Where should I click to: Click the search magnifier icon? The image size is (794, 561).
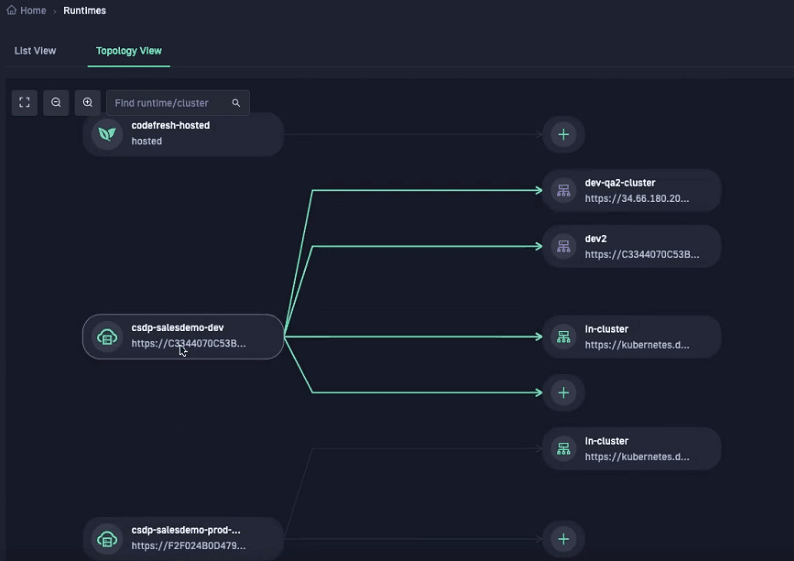point(236,103)
